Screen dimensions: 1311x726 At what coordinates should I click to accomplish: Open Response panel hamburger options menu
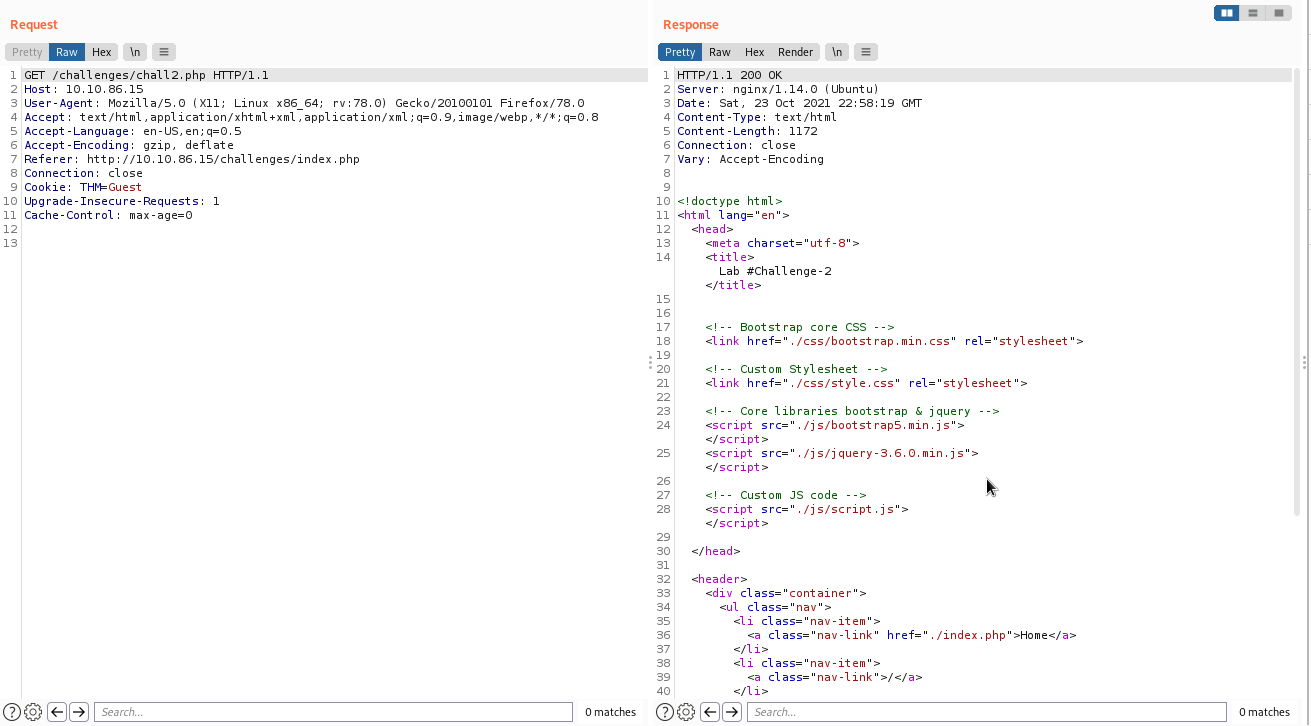tap(866, 52)
